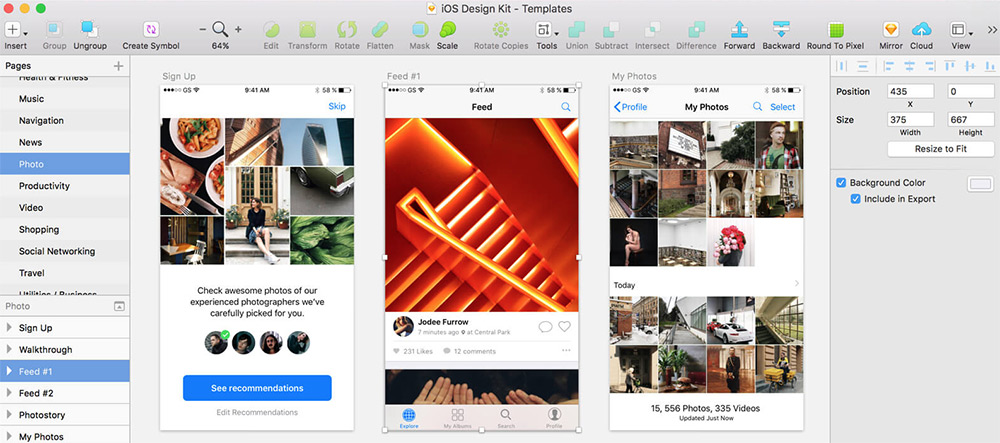Open the background color swatch

click(981, 184)
